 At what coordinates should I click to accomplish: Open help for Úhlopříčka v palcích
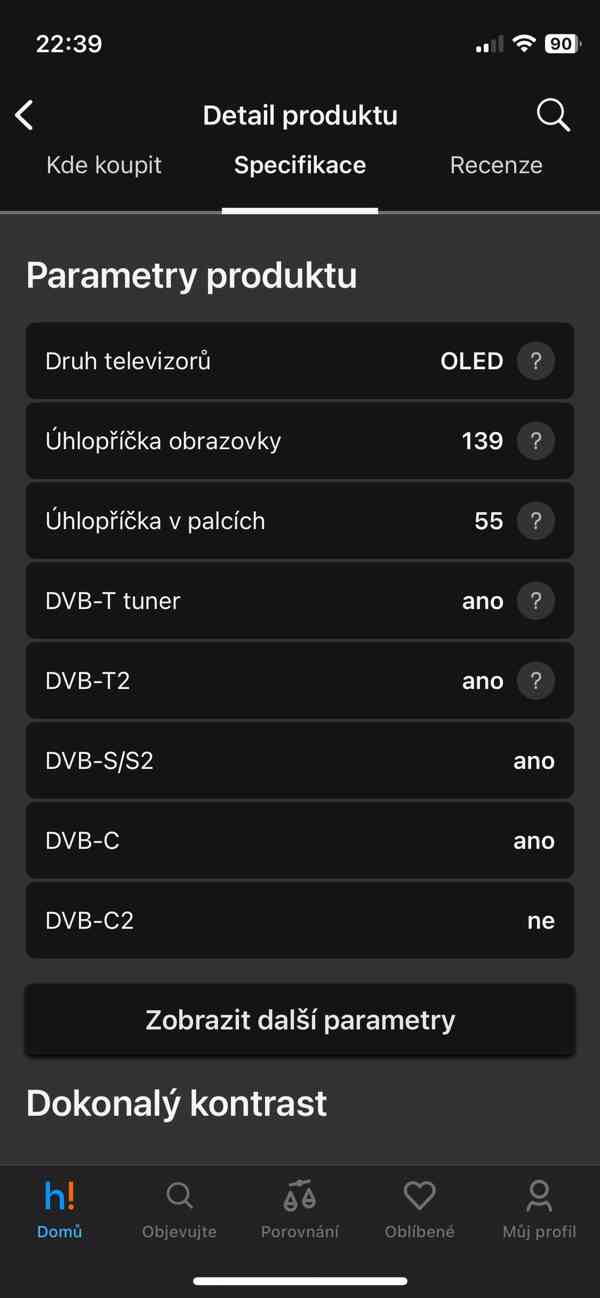(536, 521)
